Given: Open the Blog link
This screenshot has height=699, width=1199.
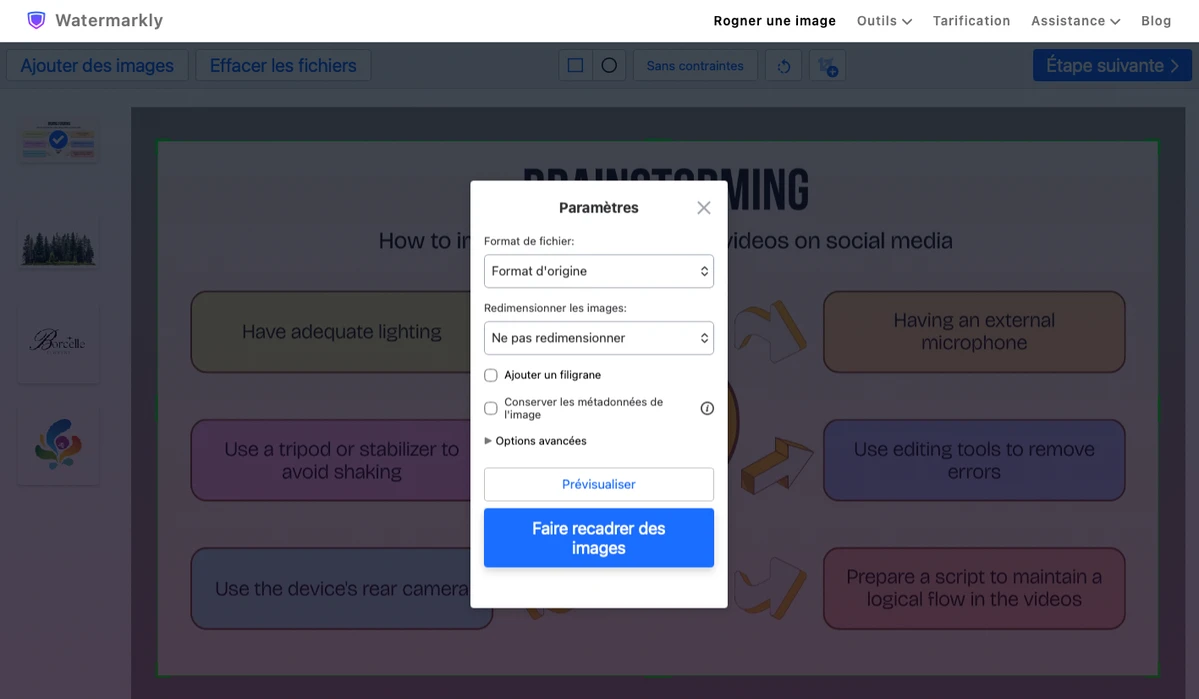Looking at the screenshot, I should click(1155, 21).
